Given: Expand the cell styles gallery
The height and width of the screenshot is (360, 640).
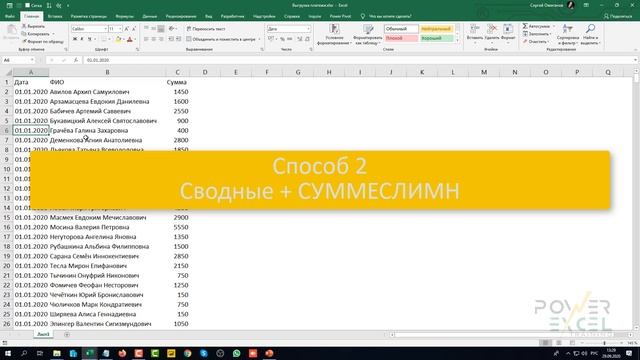Looking at the screenshot, I should pos(457,41).
